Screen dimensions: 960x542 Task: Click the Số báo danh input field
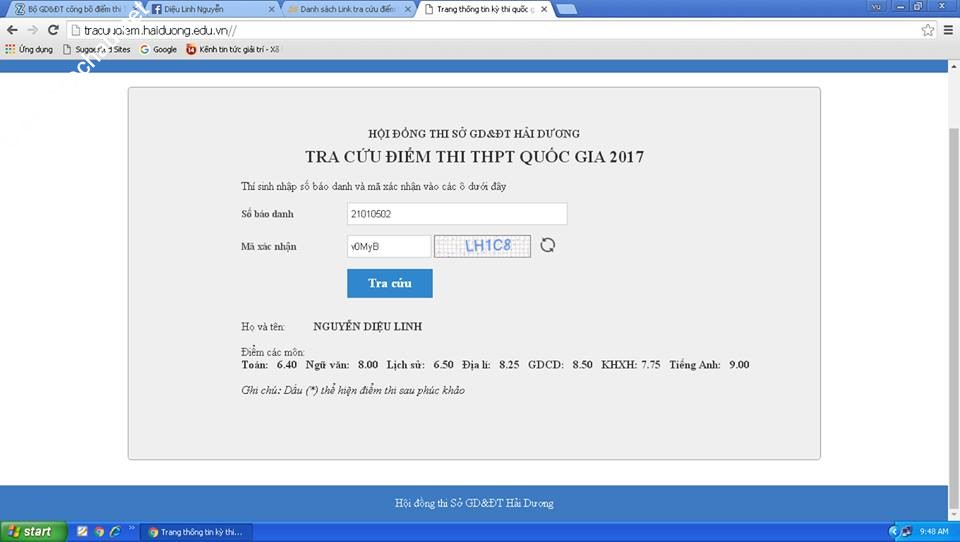click(x=457, y=214)
